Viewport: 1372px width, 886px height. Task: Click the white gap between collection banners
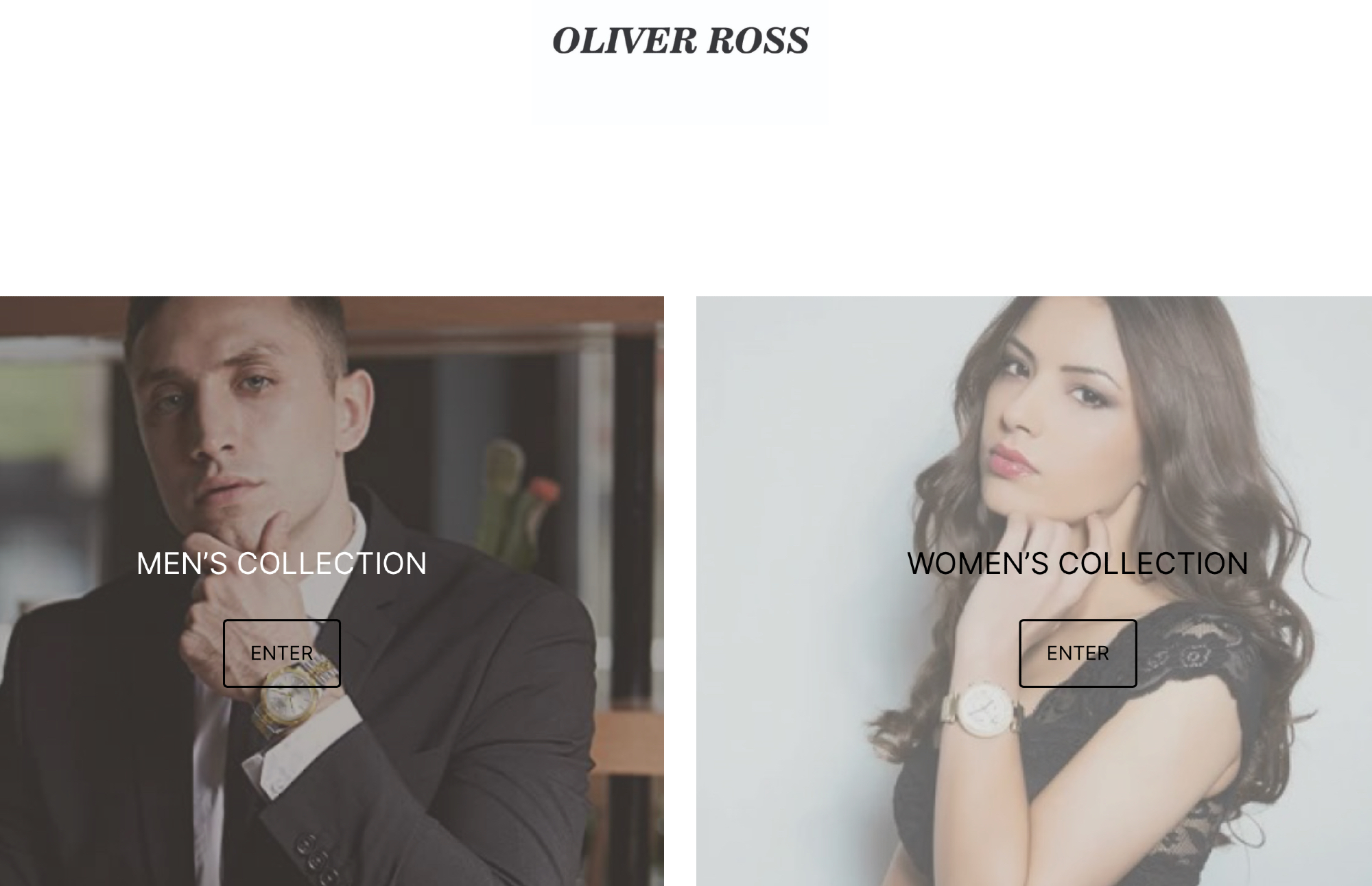(680, 590)
